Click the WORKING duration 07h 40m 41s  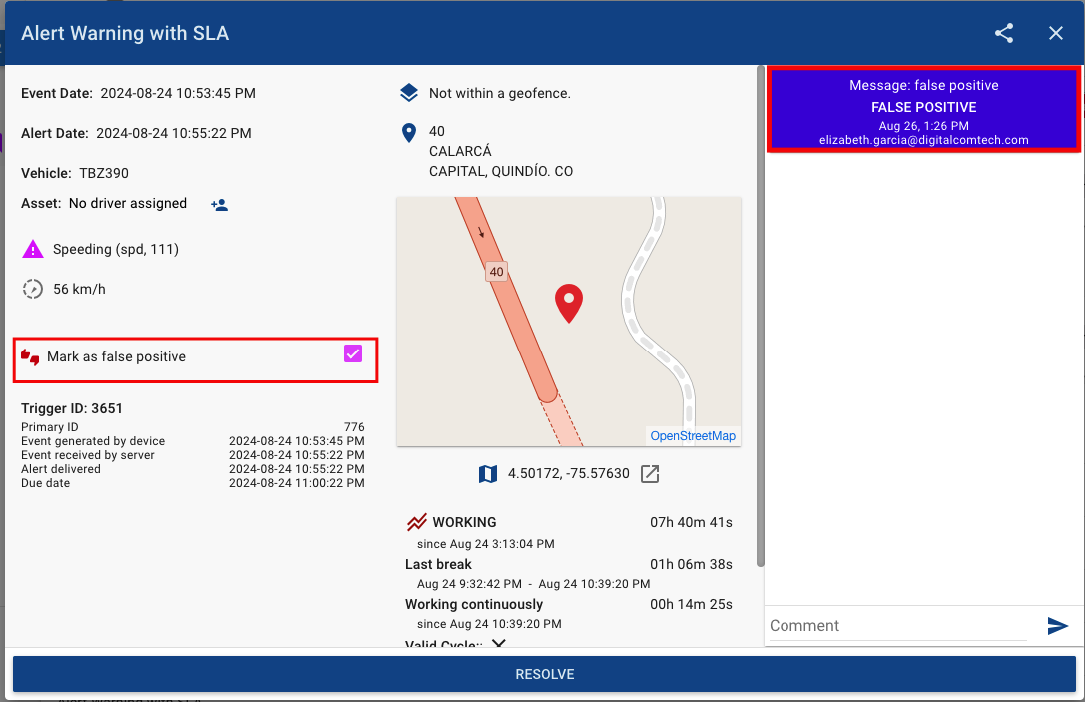691,522
